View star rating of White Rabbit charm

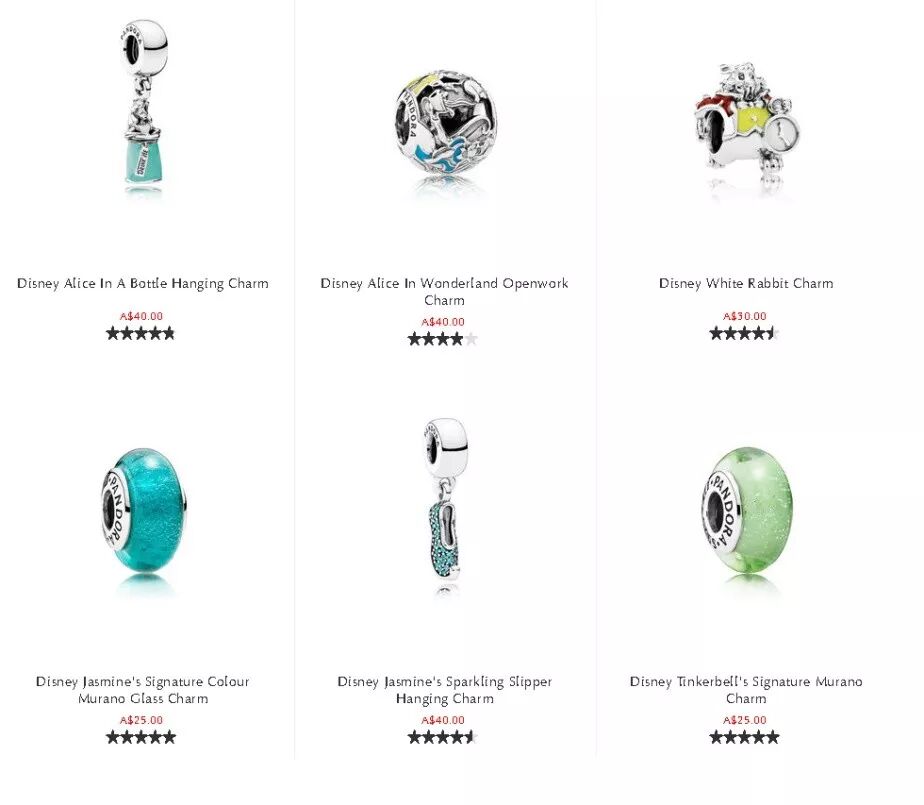[744, 334]
